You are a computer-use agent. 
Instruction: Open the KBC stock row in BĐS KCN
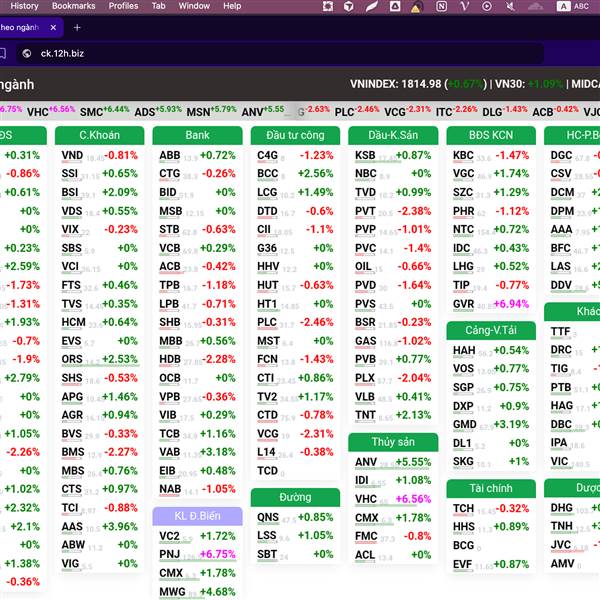pyautogui.click(x=491, y=155)
